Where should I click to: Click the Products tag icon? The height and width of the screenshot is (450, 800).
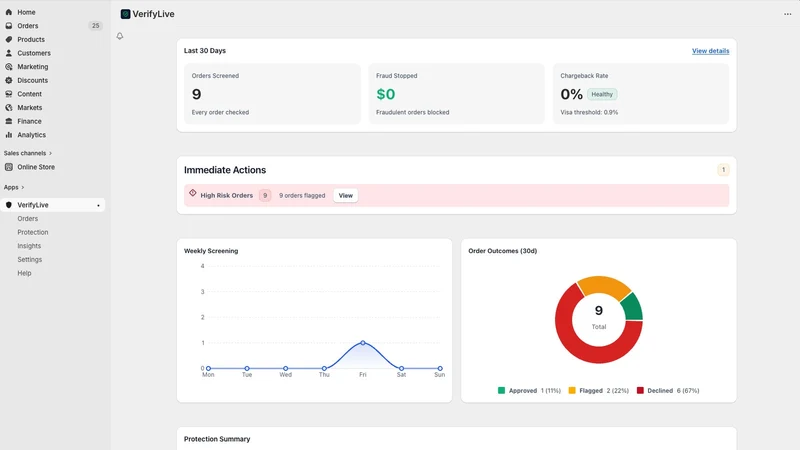pyautogui.click(x=9, y=39)
